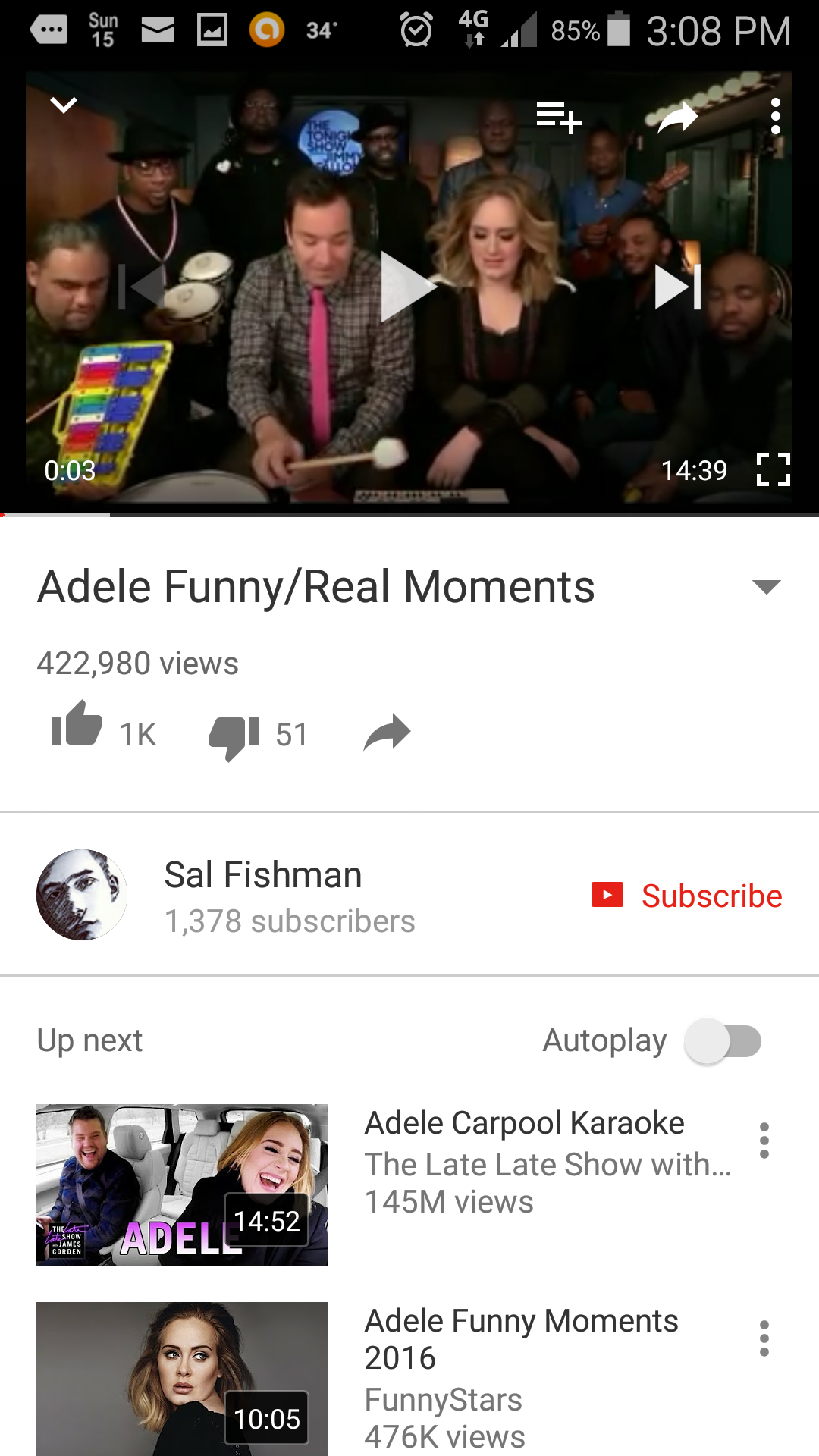
Task: Expand the video description arrow
Action: click(x=766, y=587)
